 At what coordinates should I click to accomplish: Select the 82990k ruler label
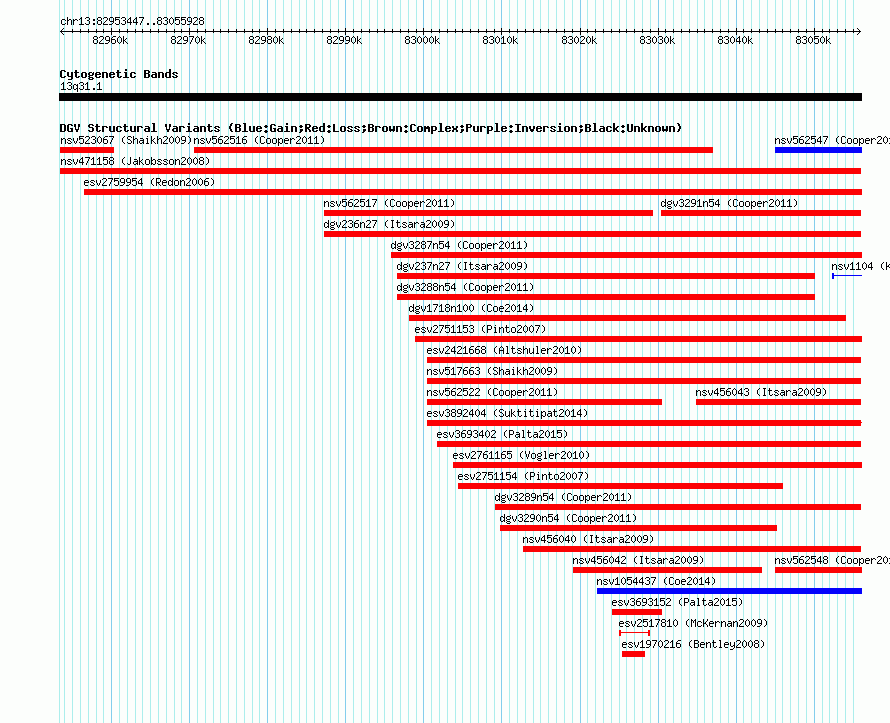[344, 40]
